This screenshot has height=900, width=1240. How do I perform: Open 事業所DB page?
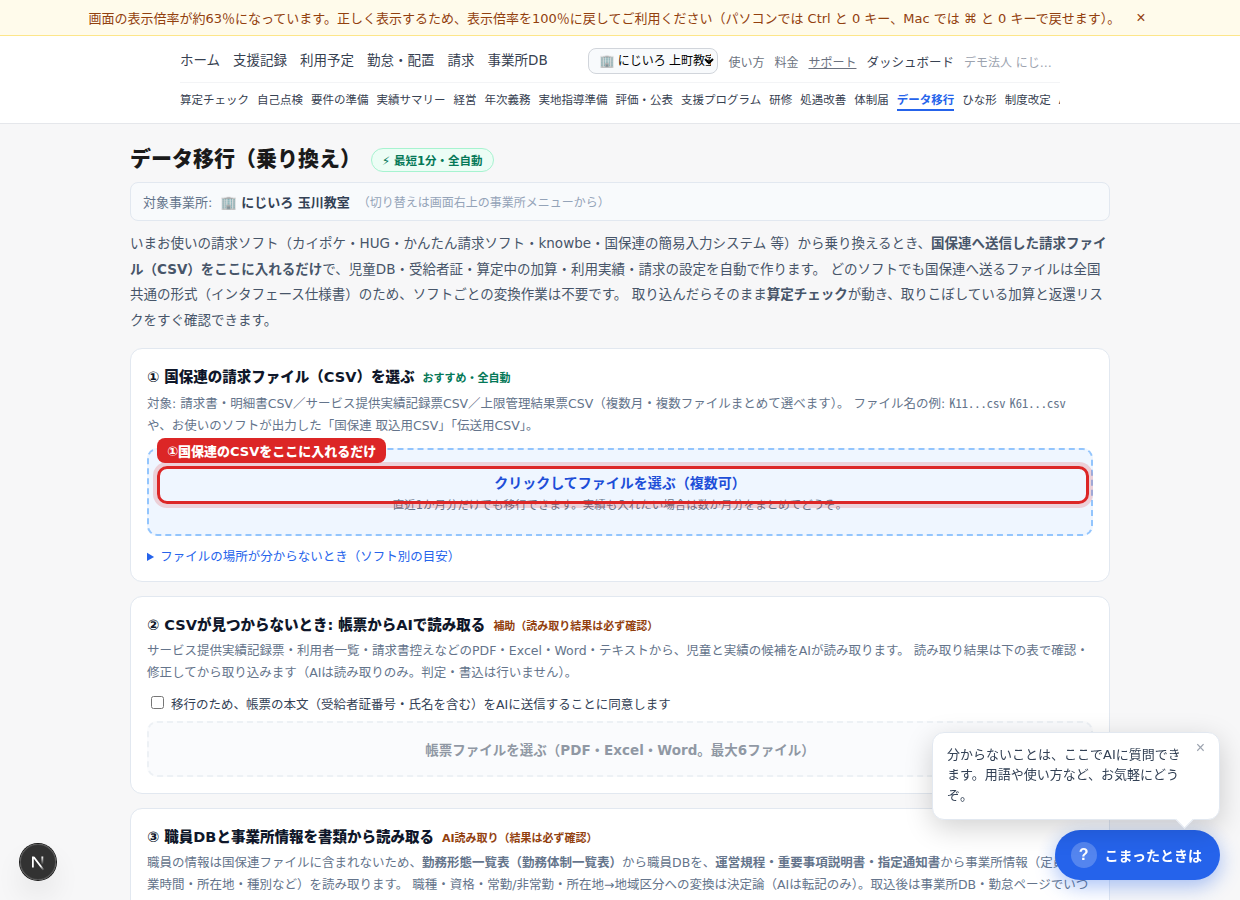518,61
